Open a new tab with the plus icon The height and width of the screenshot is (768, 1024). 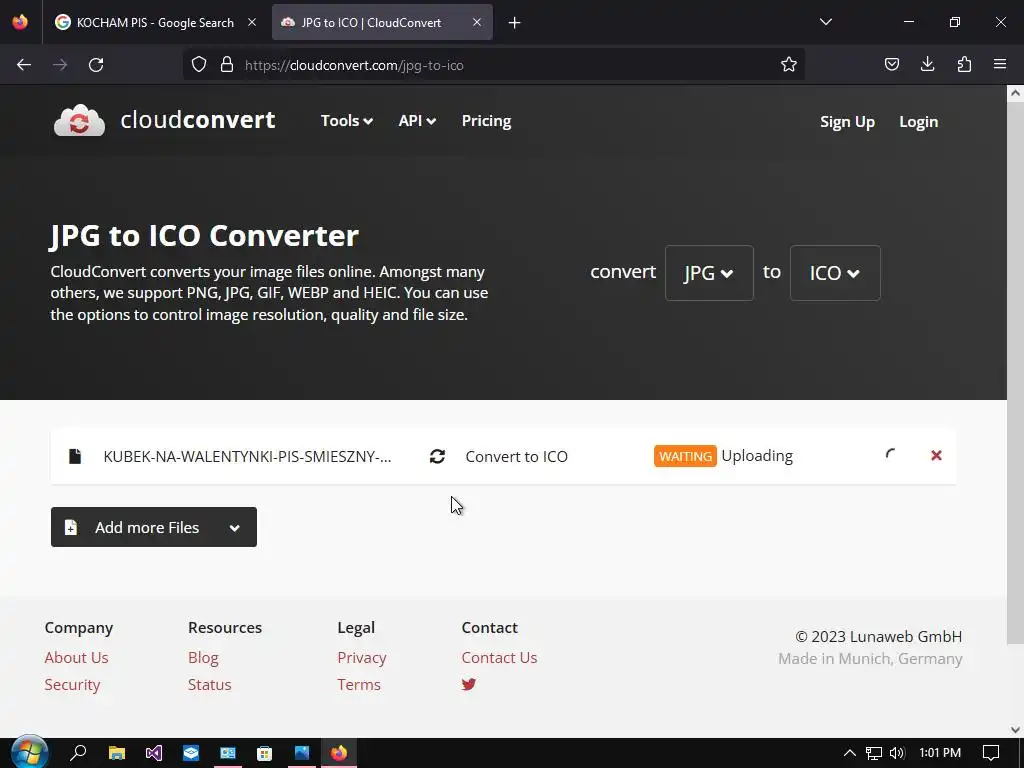[515, 23]
